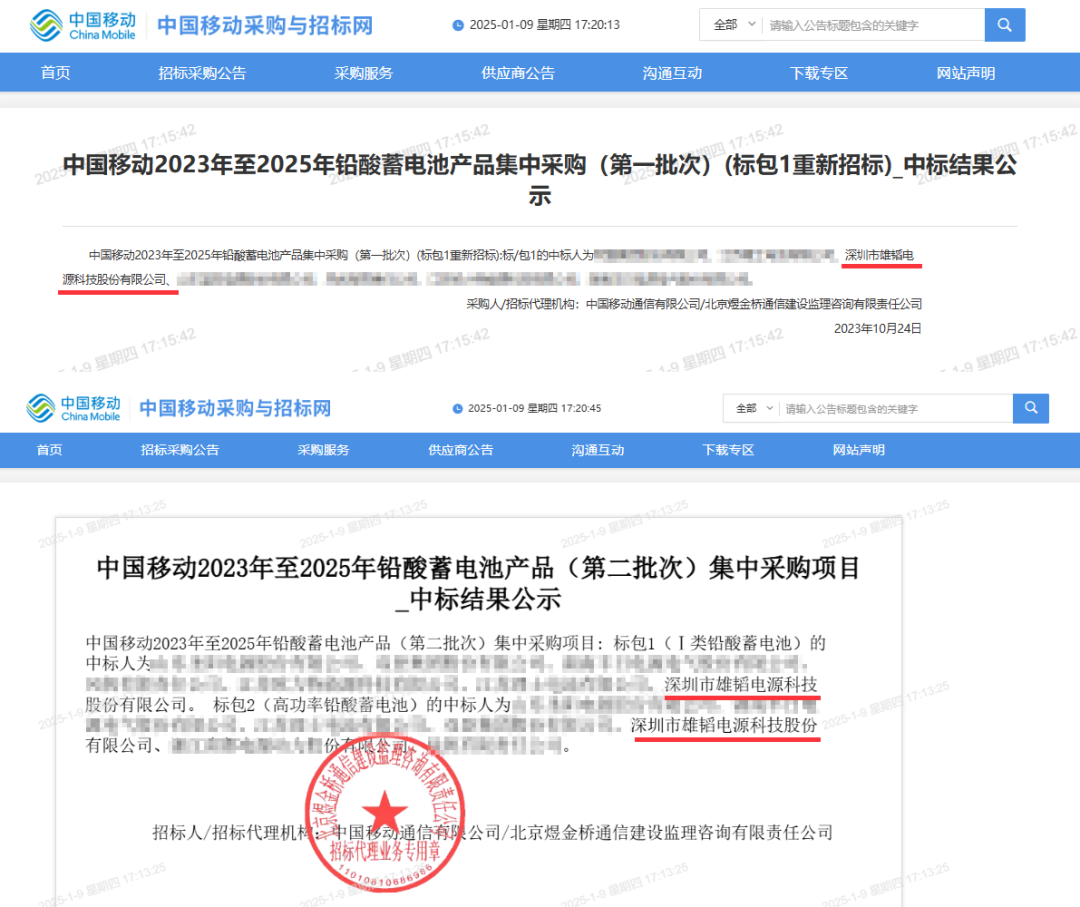Open 供应商公告 in the second navigation bar
The image size is (1080, 907).
[460, 450]
